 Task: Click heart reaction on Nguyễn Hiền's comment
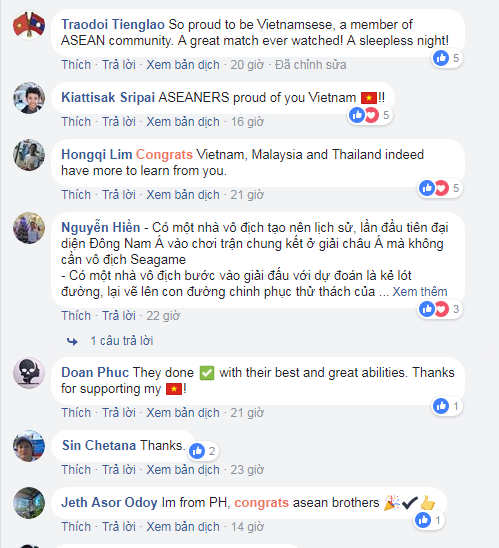pyautogui.click(x=441, y=309)
